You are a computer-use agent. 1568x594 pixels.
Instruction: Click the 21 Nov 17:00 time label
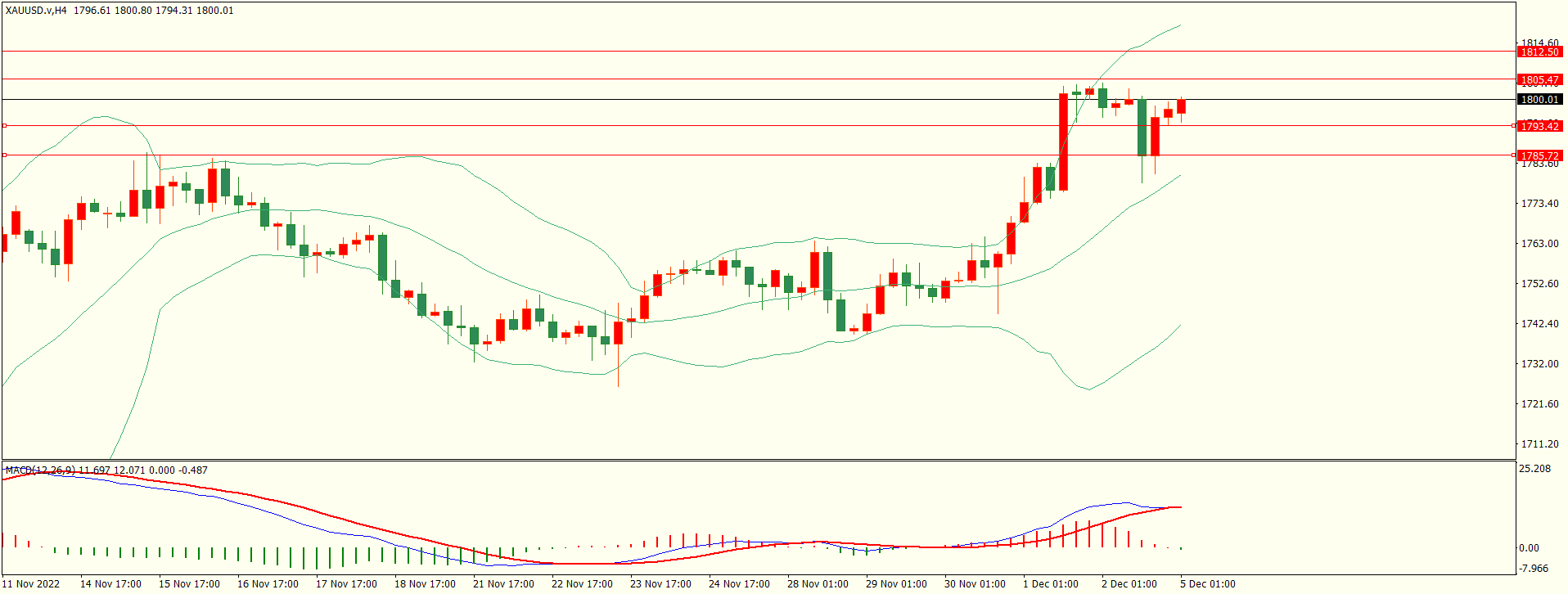pyautogui.click(x=503, y=584)
